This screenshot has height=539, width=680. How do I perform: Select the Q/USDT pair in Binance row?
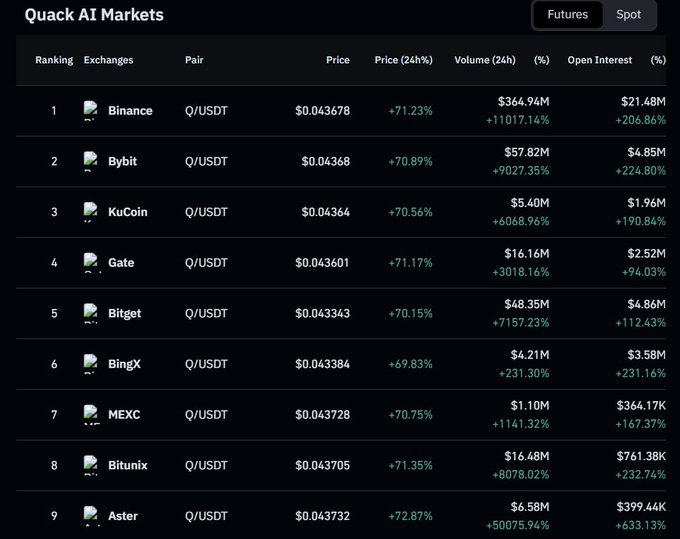(206, 111)
